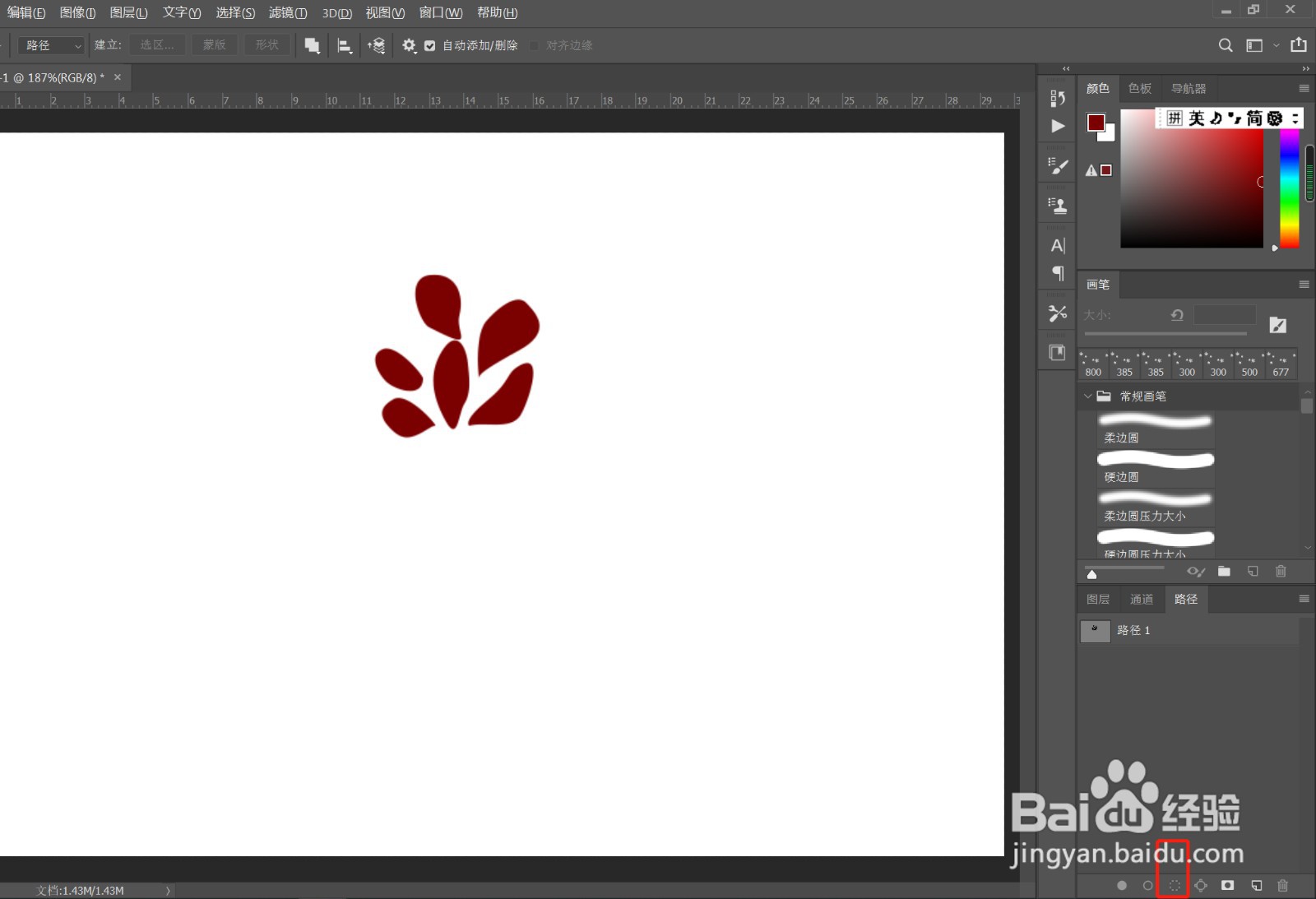Open the Actions panel play icon

coord(1058,126)
